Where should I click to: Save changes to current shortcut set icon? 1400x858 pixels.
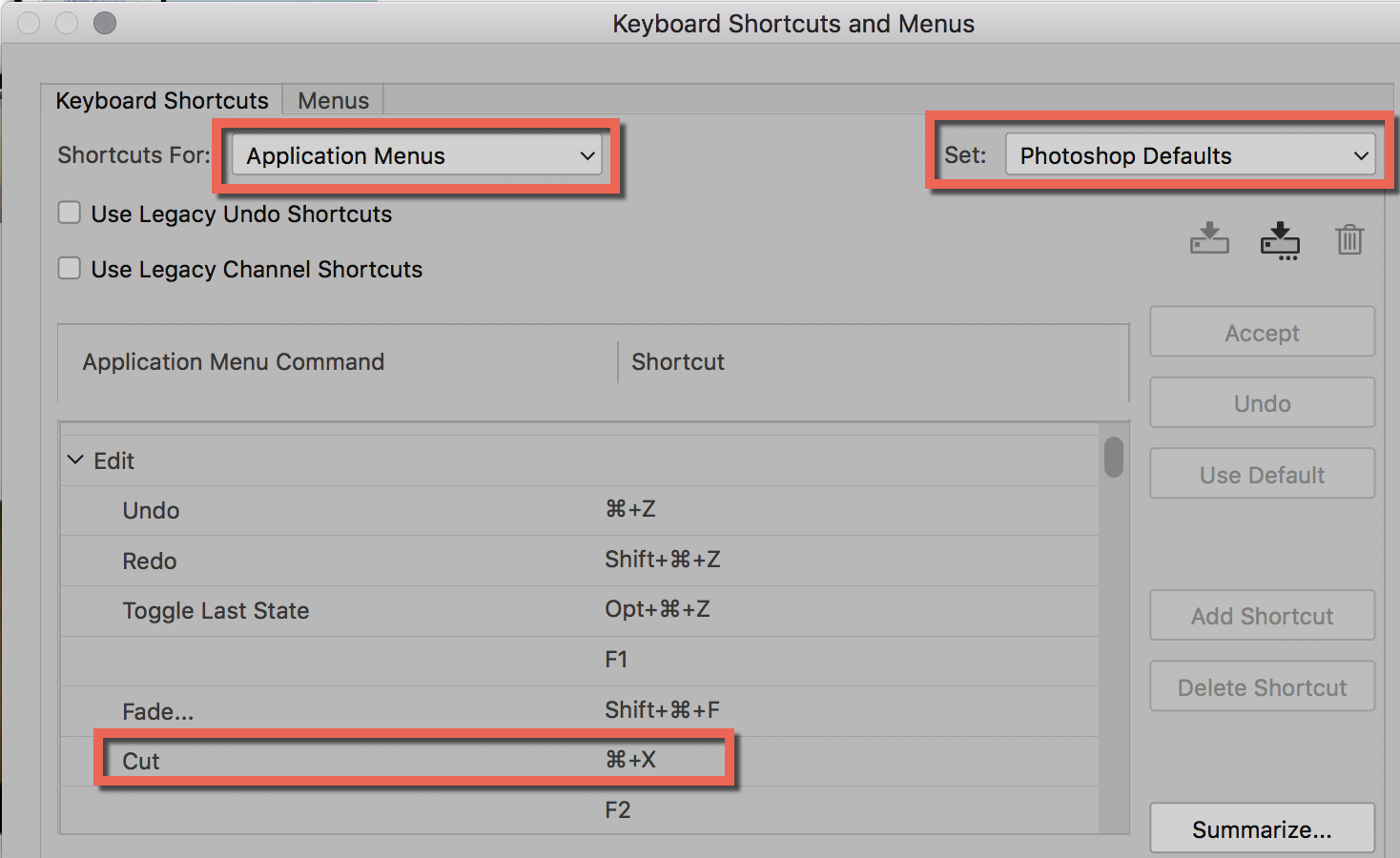click(x=1209, y=238)
